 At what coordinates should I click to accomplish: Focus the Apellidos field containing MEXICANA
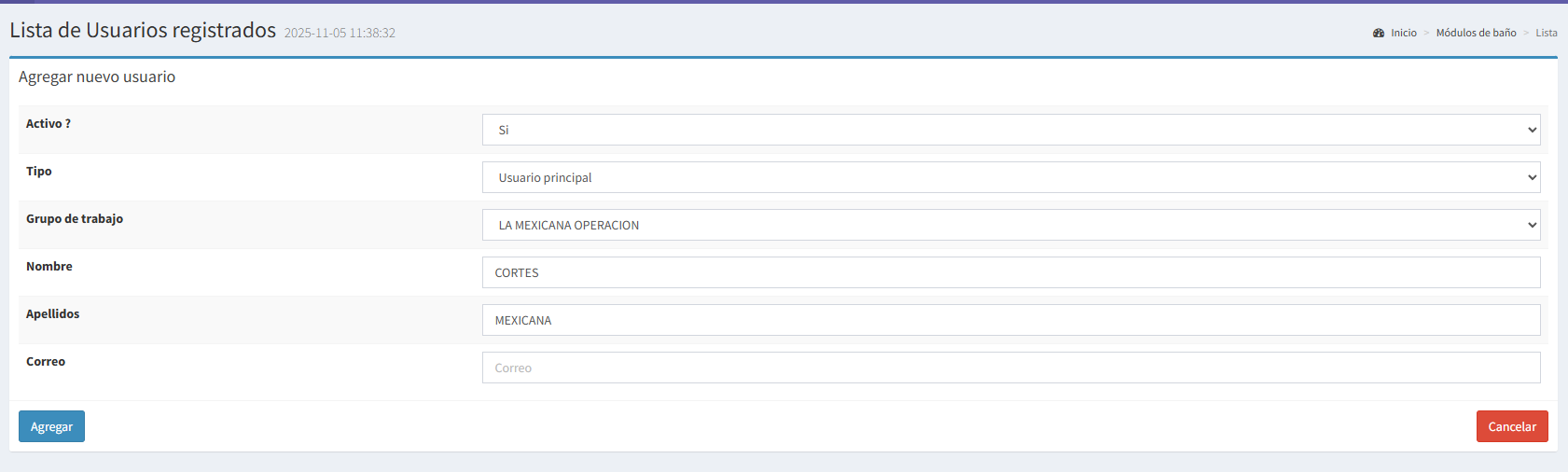point(1010,320)
